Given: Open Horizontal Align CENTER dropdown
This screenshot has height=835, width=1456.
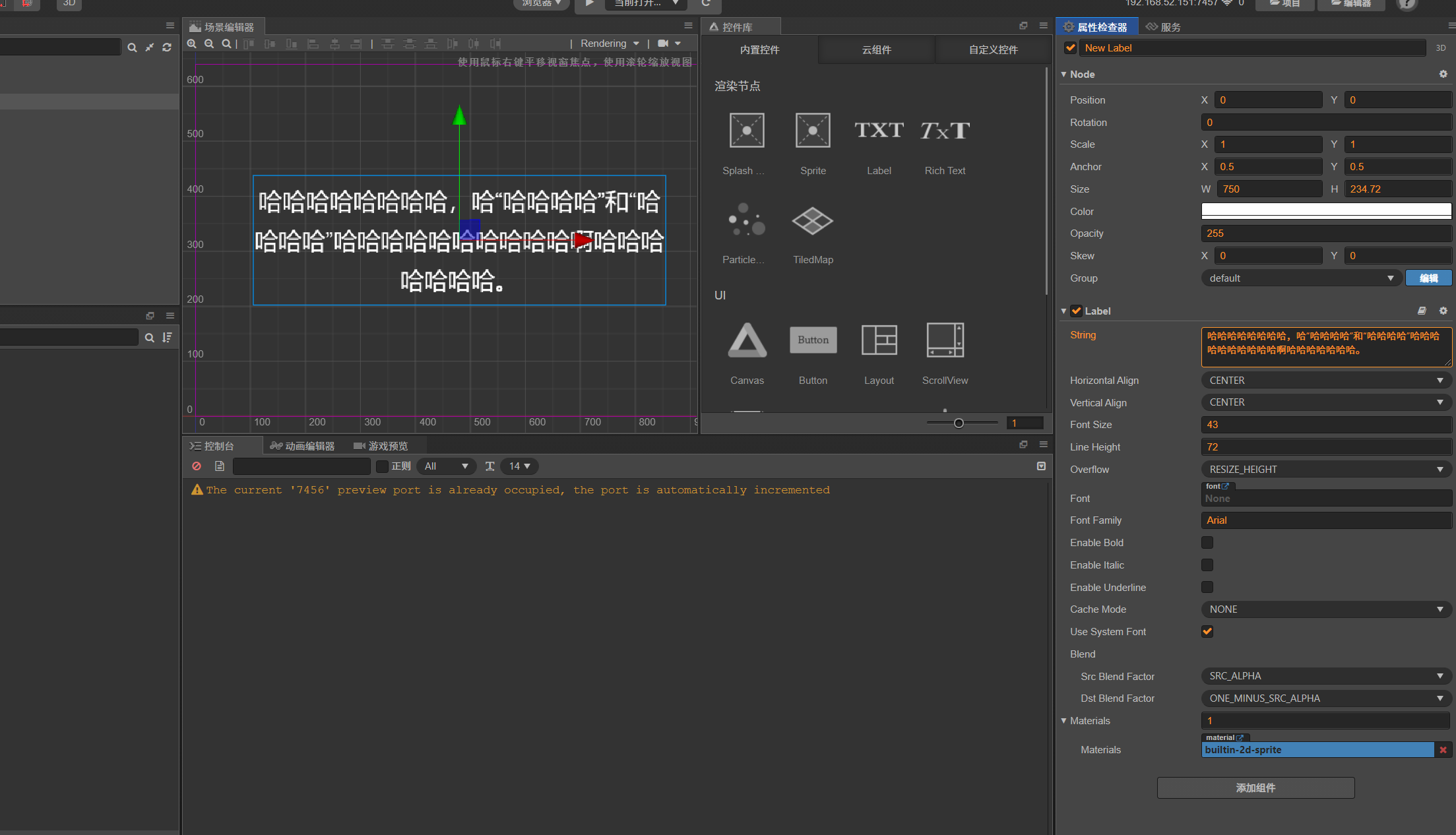Looking at the screenshot, I should [1326, 381].
